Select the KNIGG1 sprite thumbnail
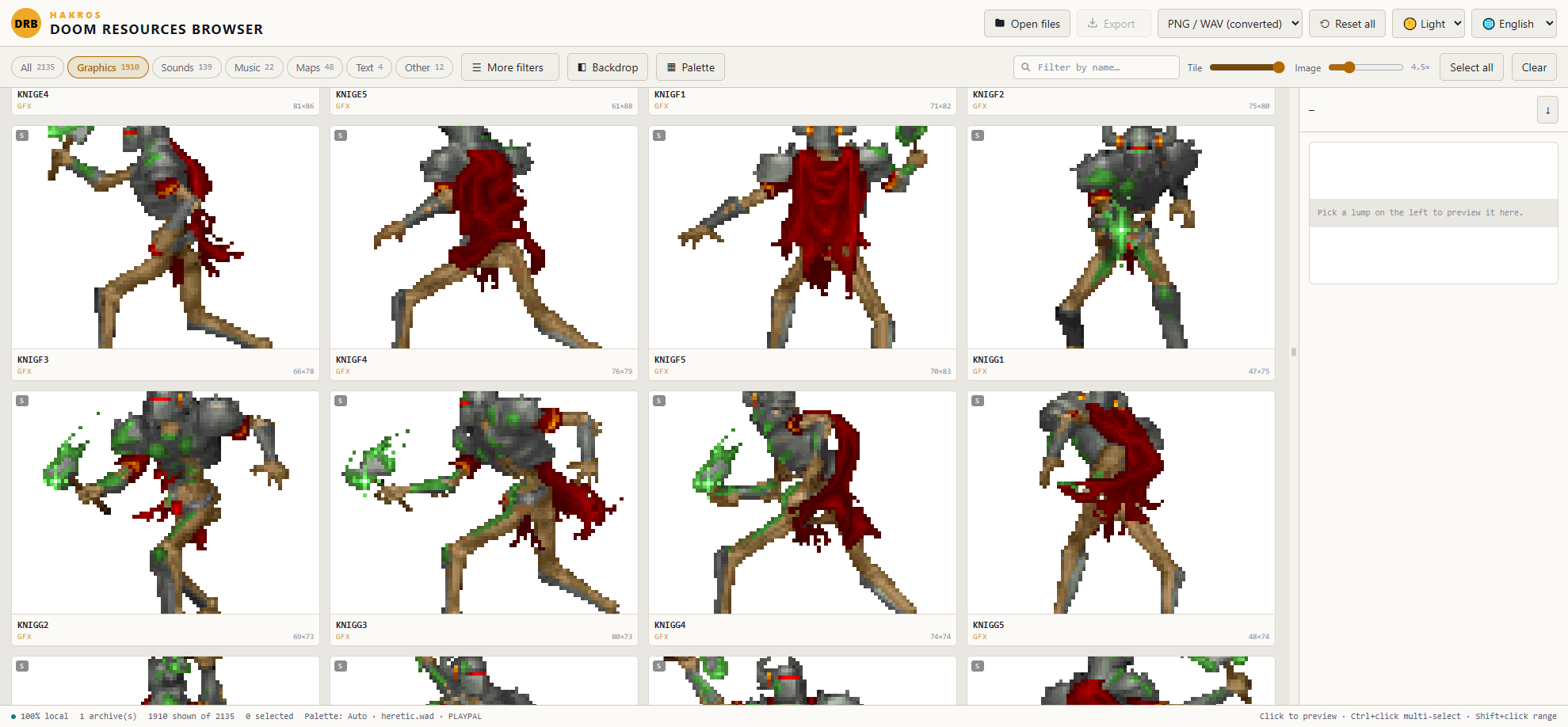Image resolution: width=1568 pixels, height=727 pixels. point(1121,238)
